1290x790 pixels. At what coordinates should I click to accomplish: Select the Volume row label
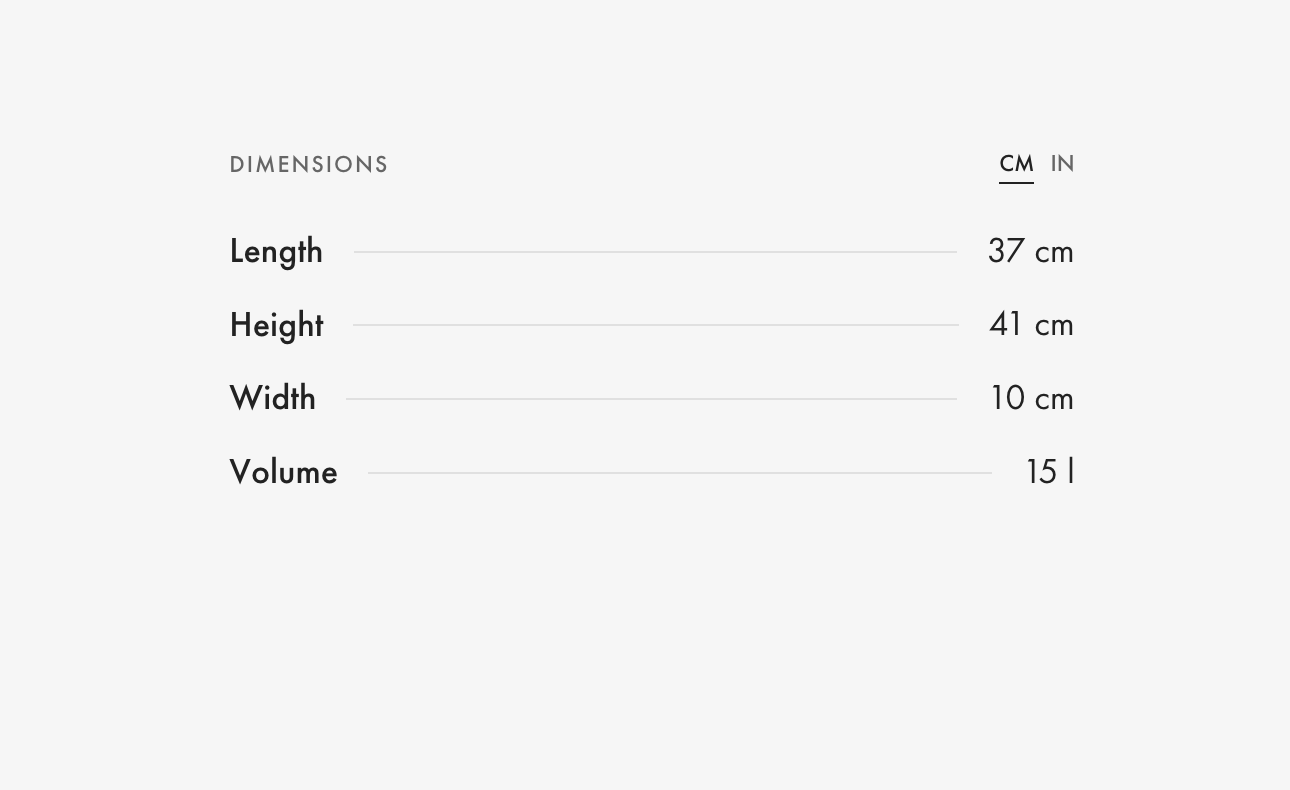point(283,473)
